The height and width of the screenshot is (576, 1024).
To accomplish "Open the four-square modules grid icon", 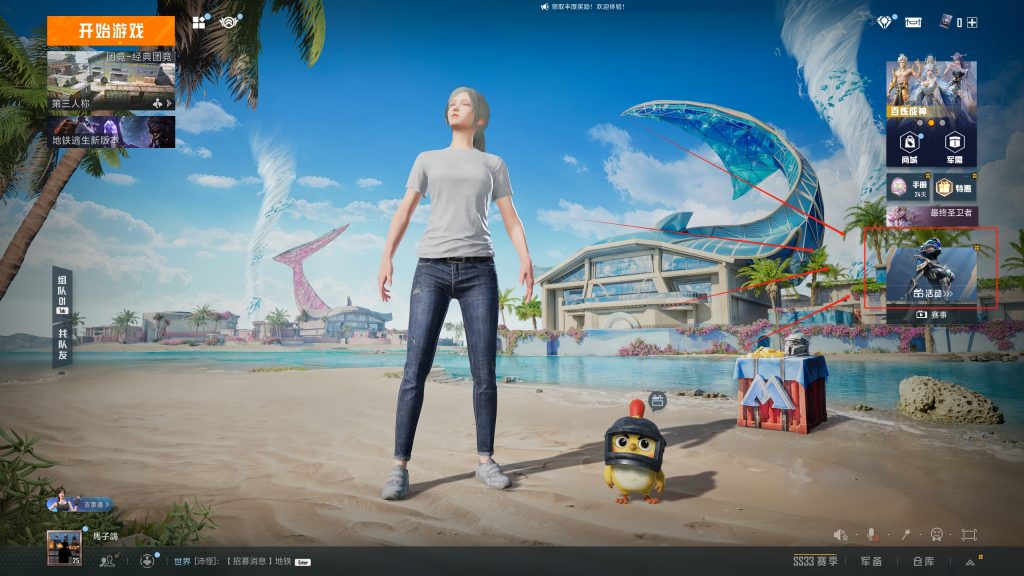I will [x=199, y=22].
